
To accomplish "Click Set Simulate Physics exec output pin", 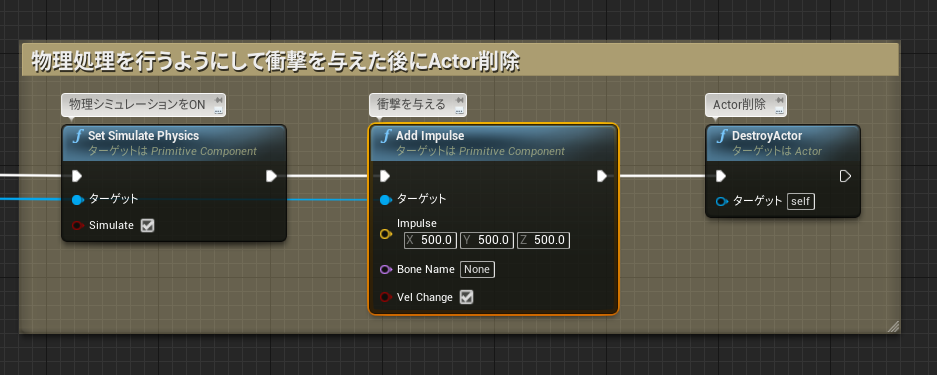I will coord(271,176).
